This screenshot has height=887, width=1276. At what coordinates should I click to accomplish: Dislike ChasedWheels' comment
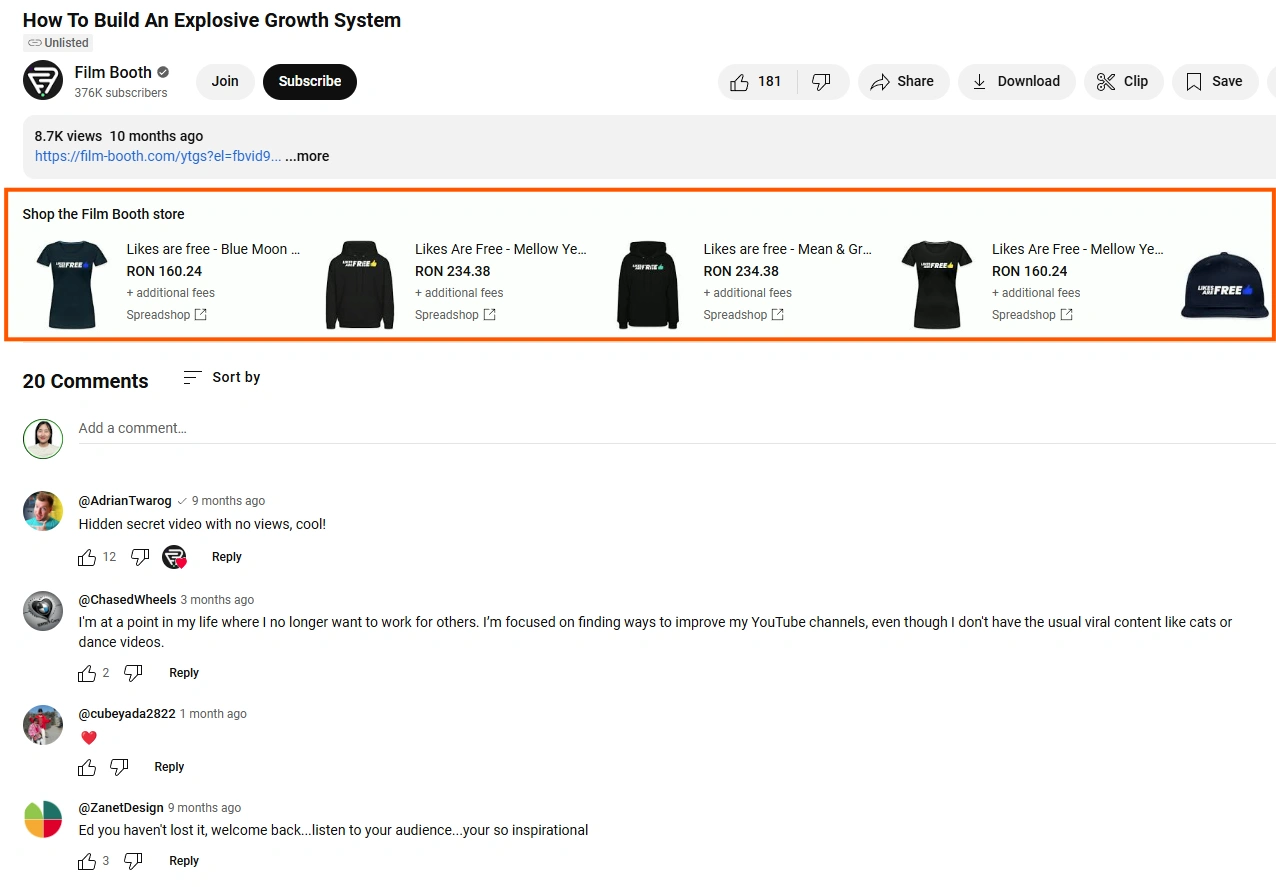[133, 673]
